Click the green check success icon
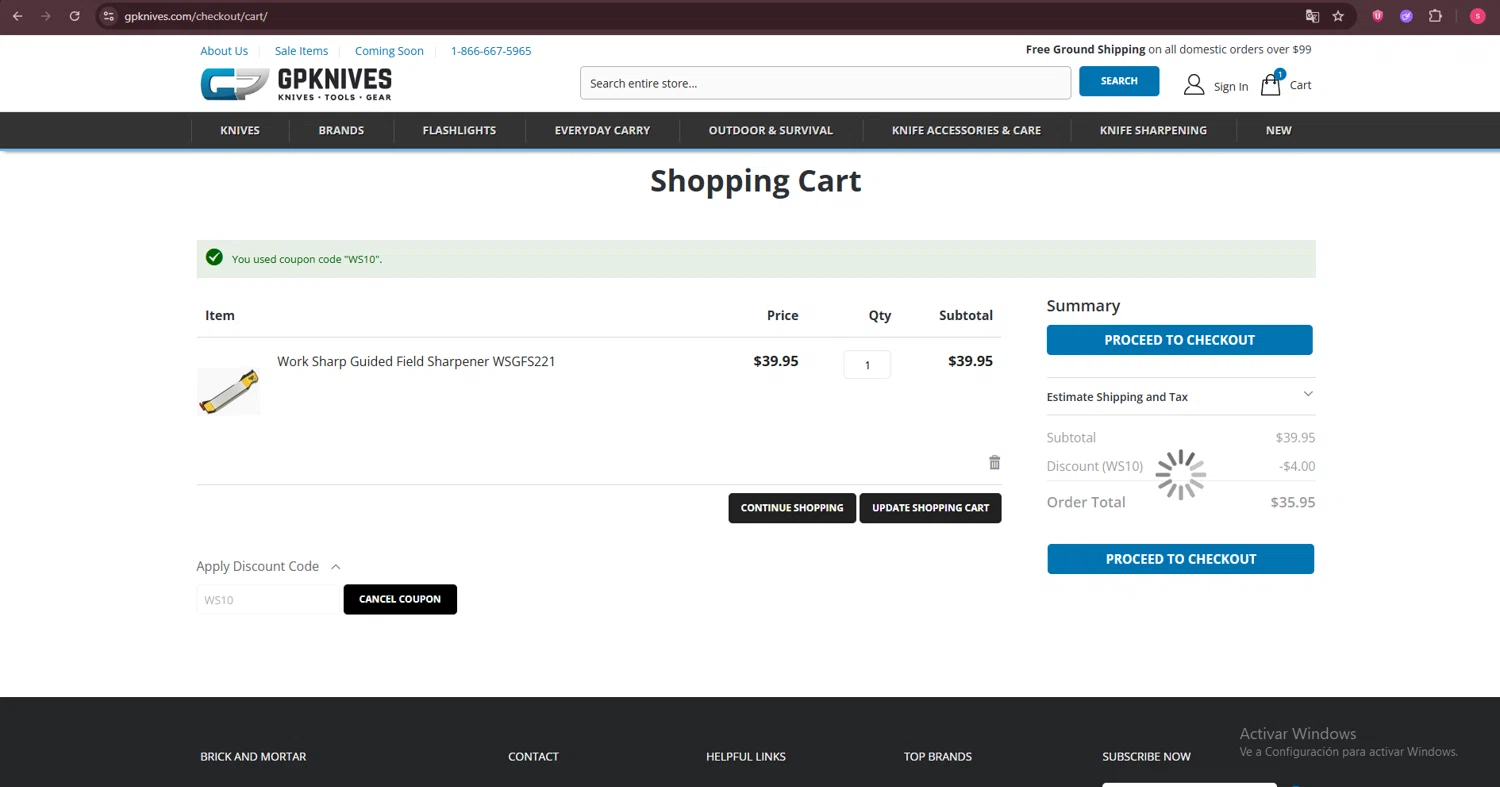Image resolution: width=1500 pixels, height=787 pixels. click(x=214, y=258)
